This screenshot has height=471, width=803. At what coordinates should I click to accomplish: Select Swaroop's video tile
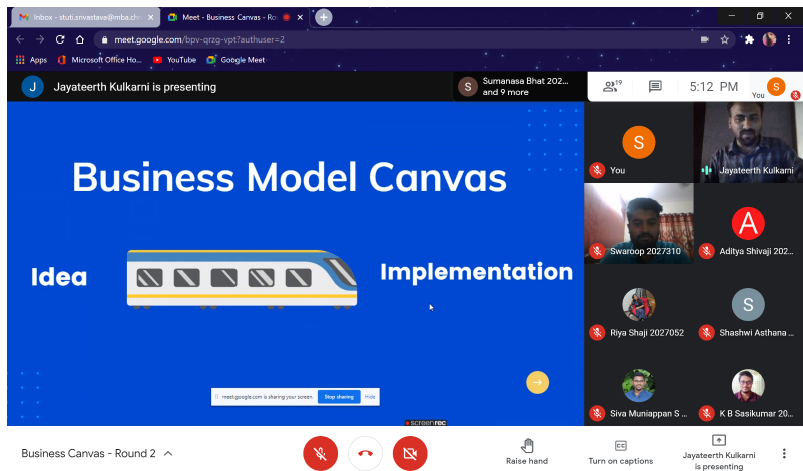tap(638, 221)
